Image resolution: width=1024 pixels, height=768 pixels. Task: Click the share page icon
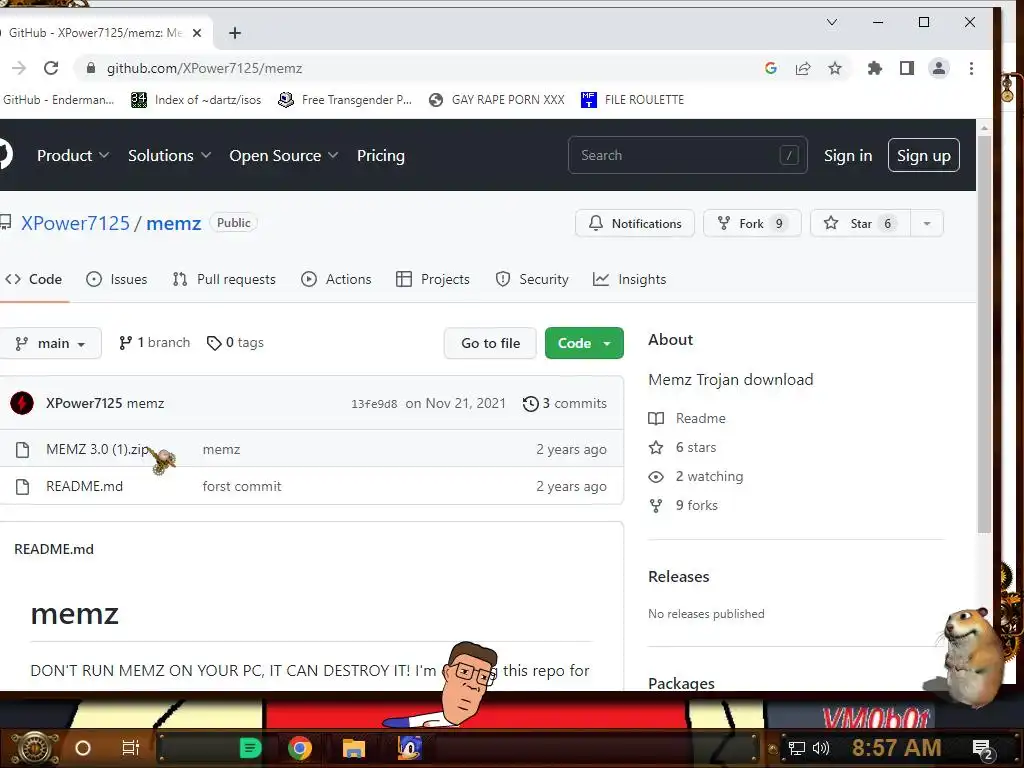803,68
